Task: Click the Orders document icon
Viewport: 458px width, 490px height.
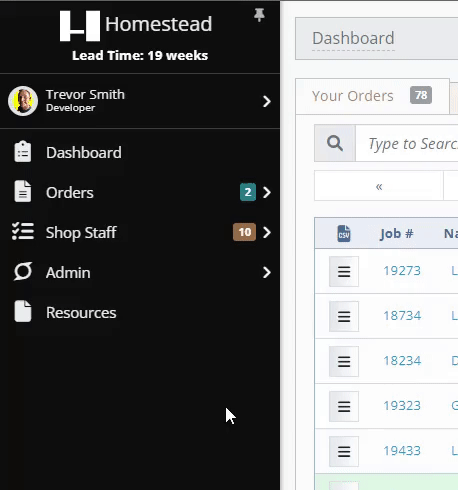Action: coord(23,191)
